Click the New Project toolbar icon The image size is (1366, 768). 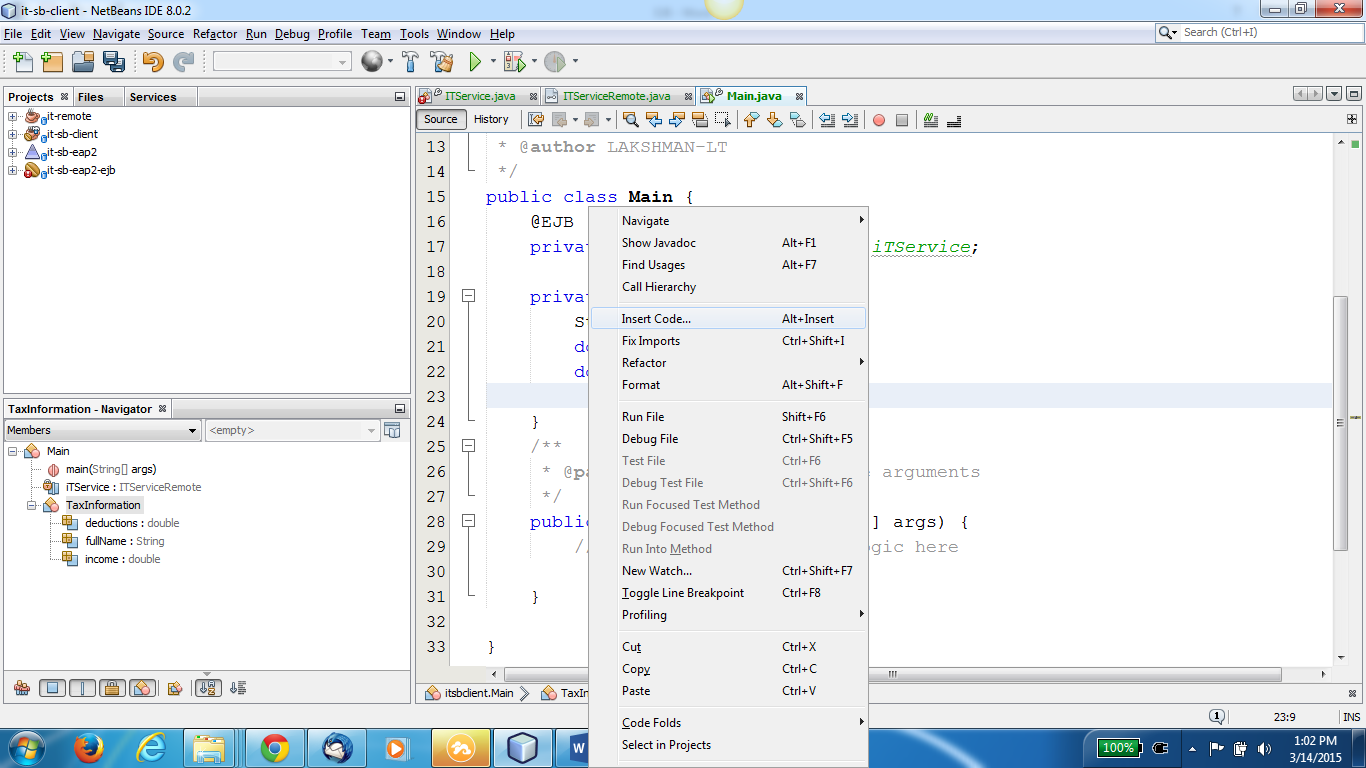[x=52, y=62]
